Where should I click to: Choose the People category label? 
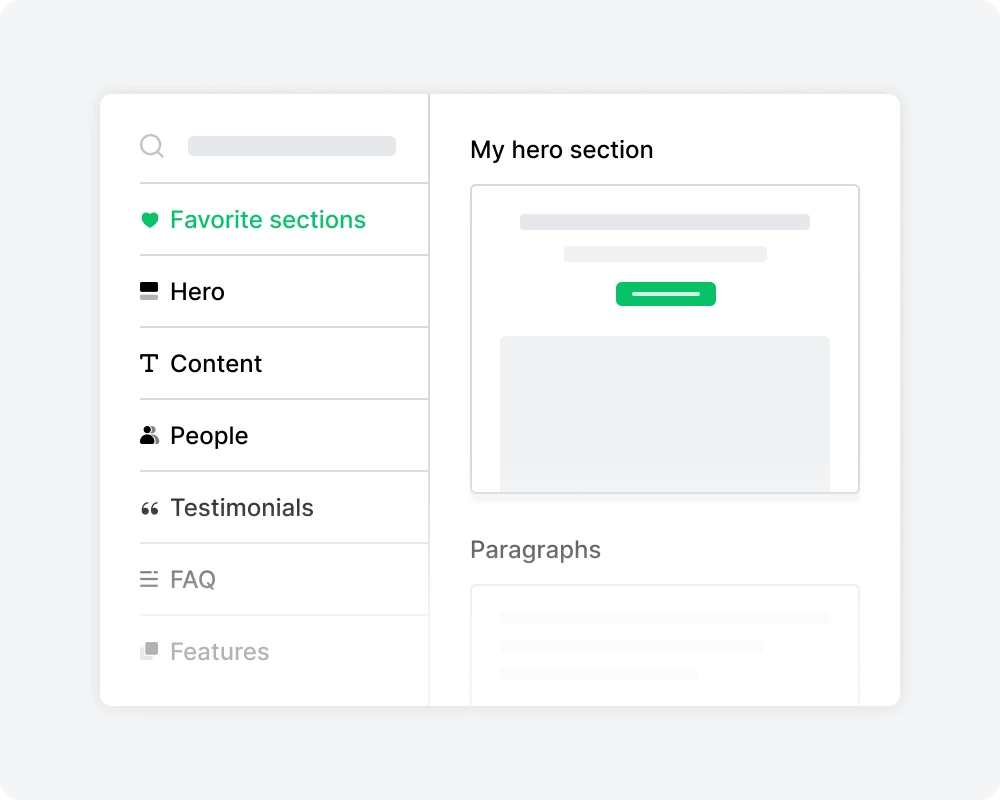coord(209,436)
